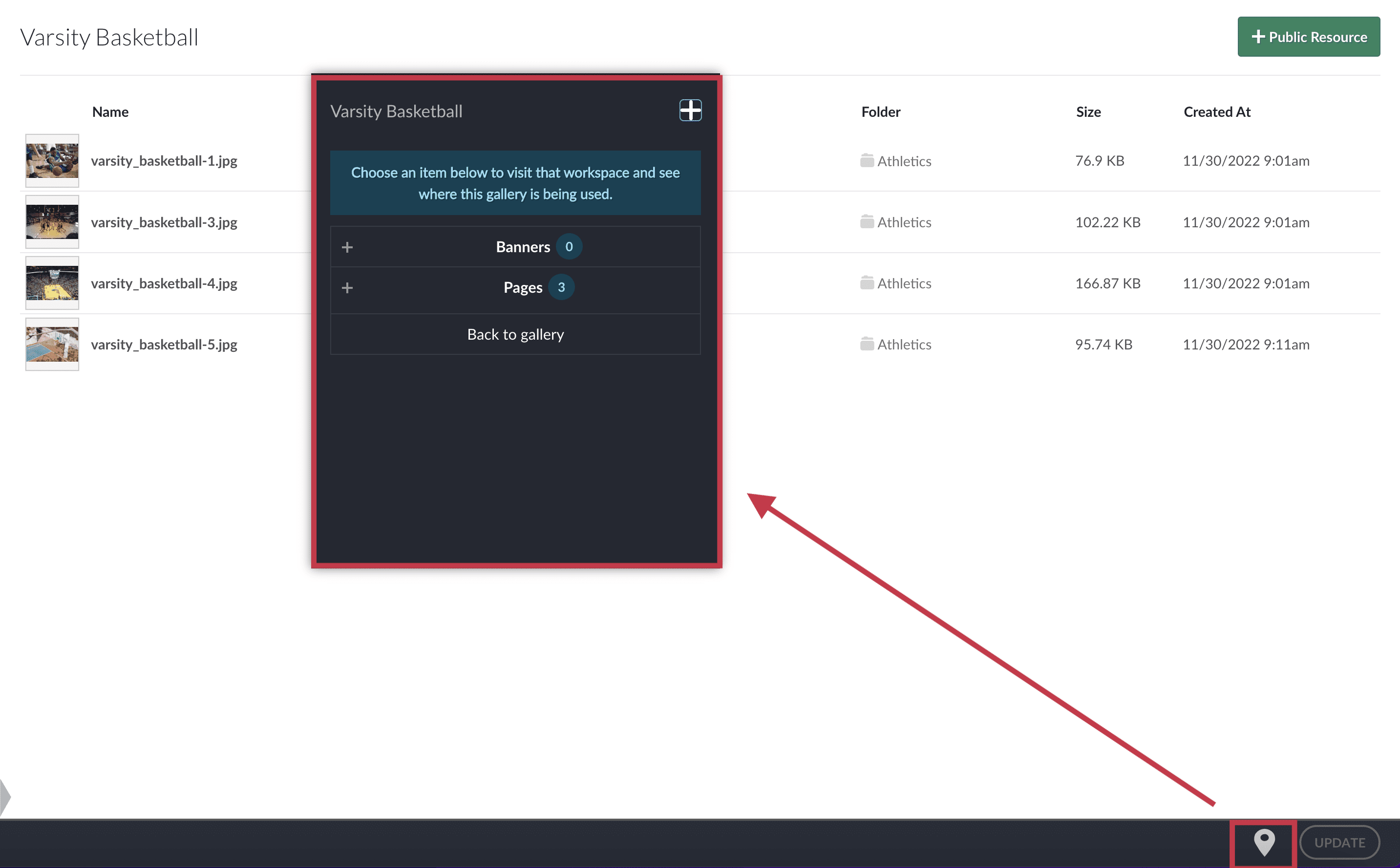This screenshot has height=868, width=1400.
Task: Expand the Banners section with plus icon
Action: pos(347,247)
